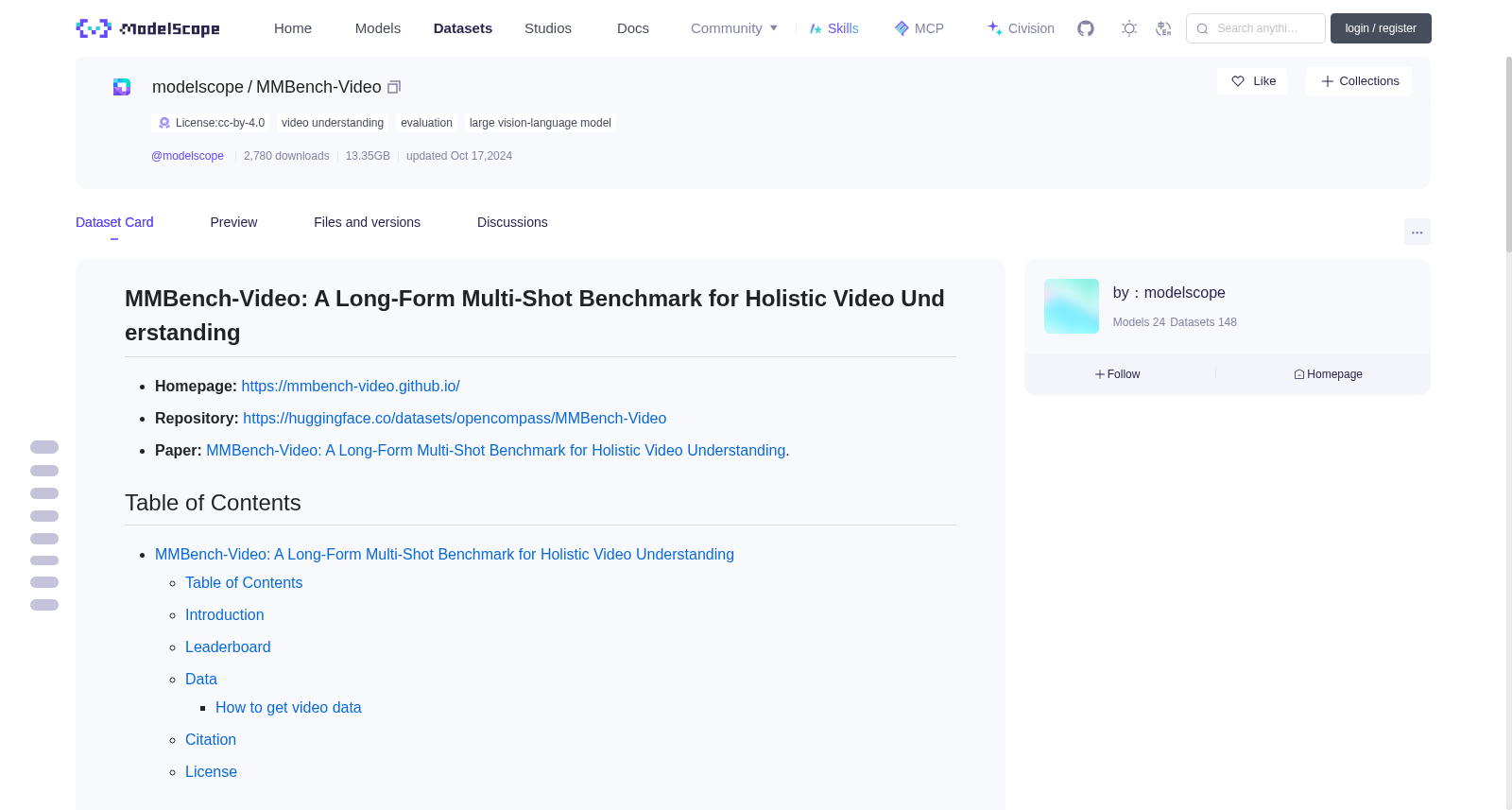Click the more options ellipsis button
Screen dimensions: 1512x810
click(1417, 232)
